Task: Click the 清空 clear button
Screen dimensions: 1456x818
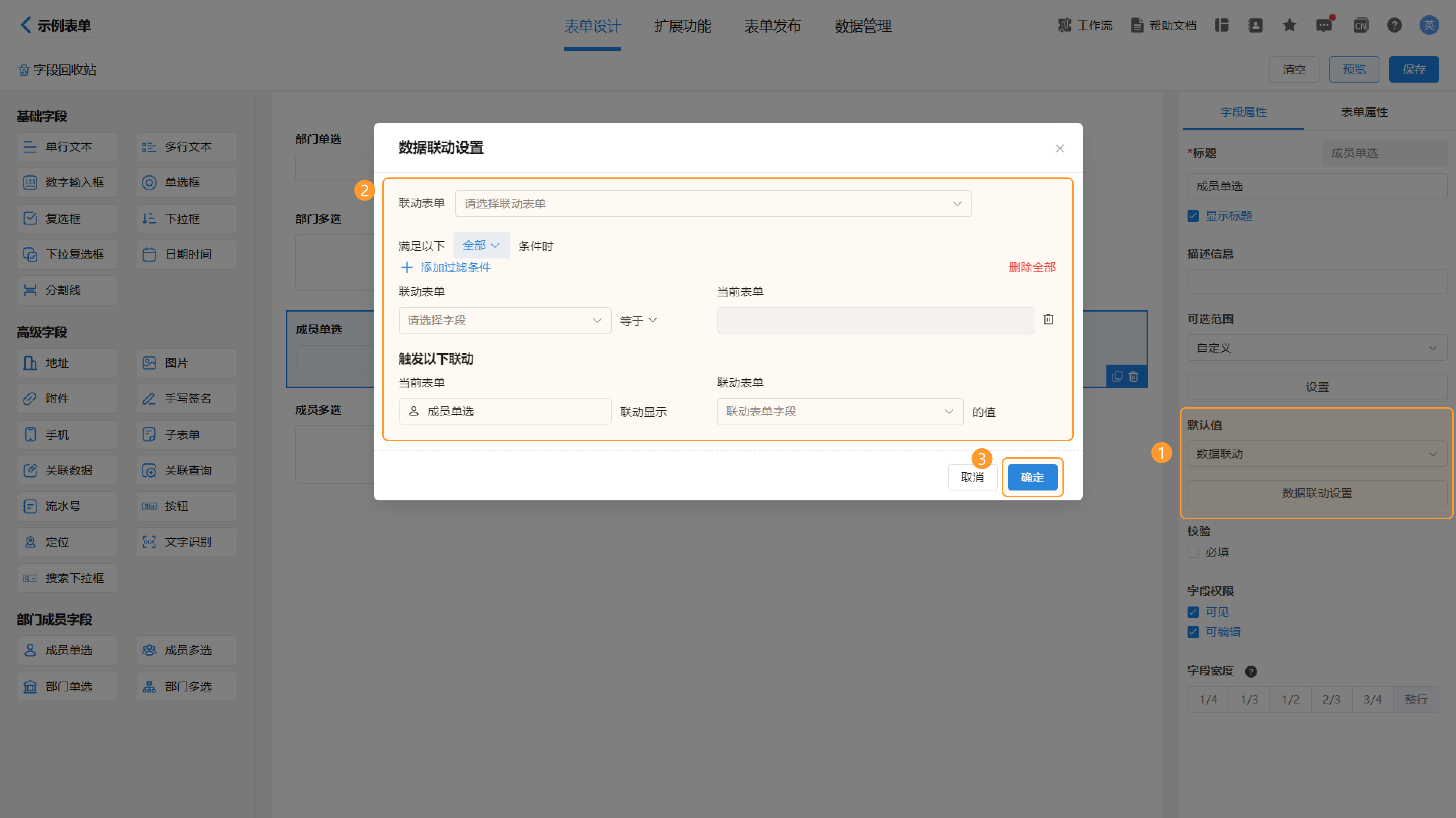Action: (x=1294, y=69)
